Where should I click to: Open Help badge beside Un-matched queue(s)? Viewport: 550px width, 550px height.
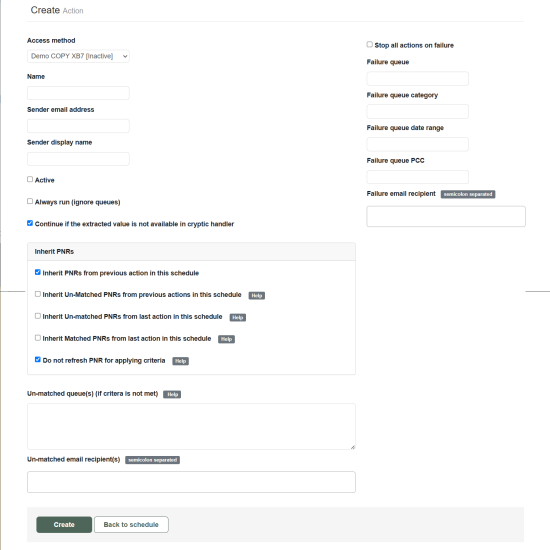click(x=172, y=394)
